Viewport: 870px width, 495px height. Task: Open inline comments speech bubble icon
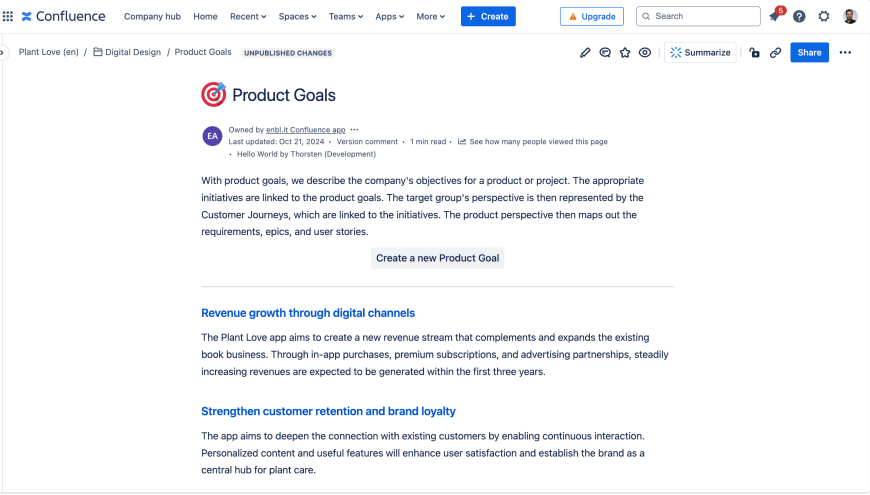coord(605,53)
